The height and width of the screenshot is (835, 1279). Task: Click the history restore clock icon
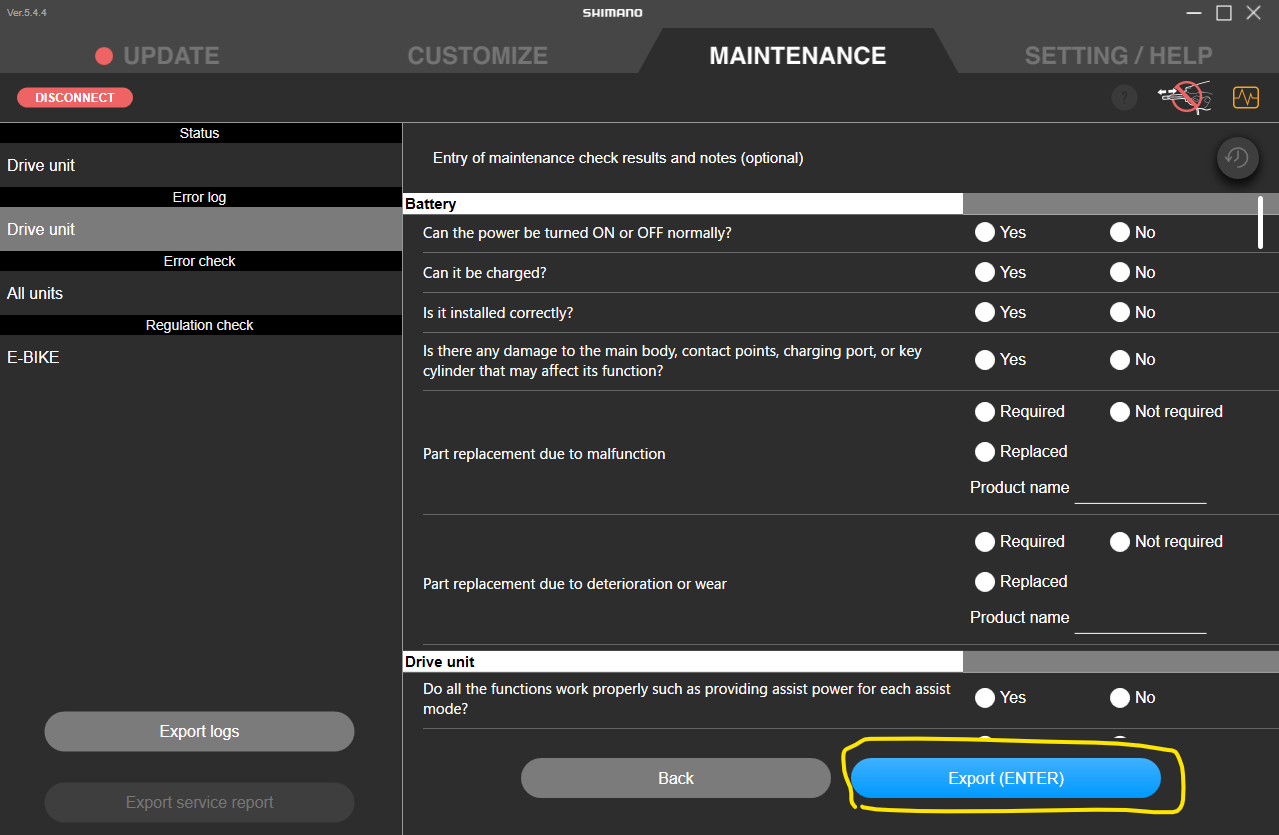pyautogui.click(x=1237, y=158)
